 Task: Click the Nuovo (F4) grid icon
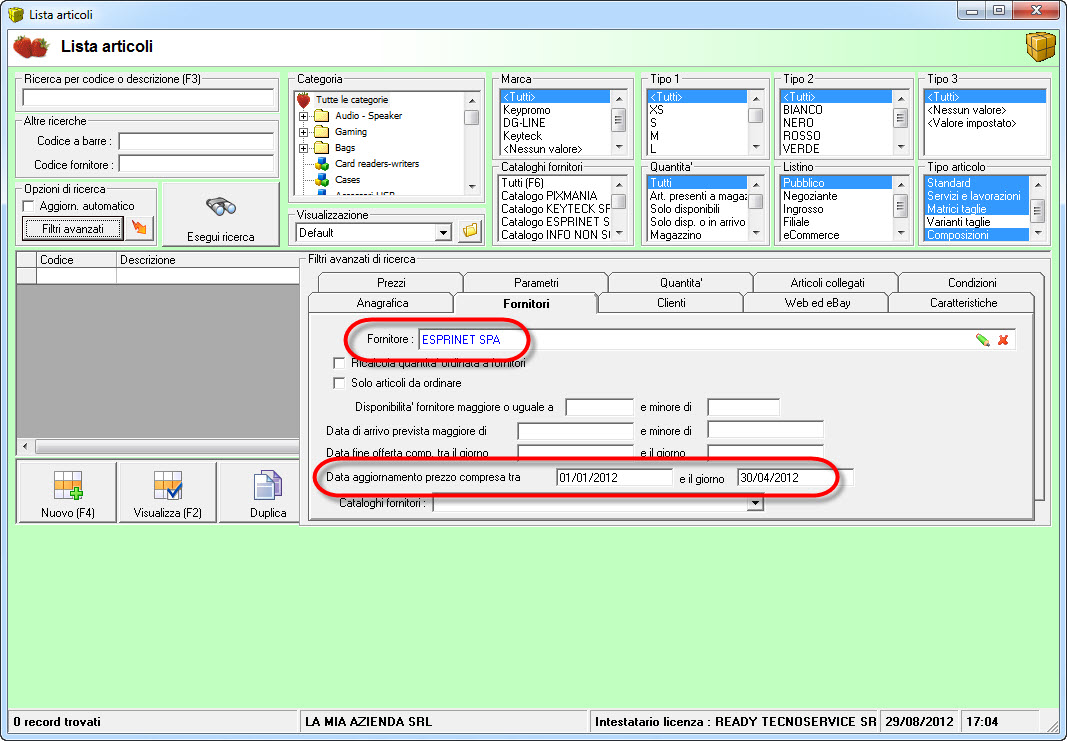[67, 486]
